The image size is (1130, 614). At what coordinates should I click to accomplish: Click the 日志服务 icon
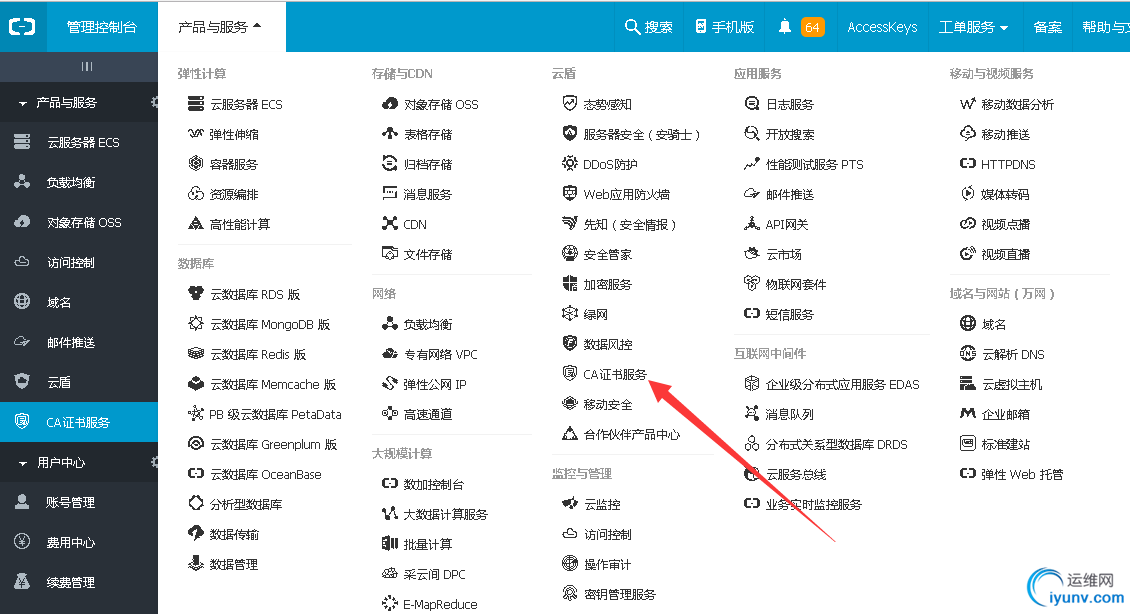coord(752,104)
